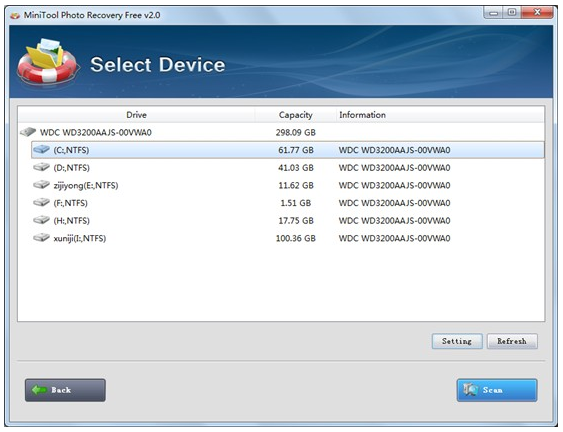Click Information text in the H: row

394,220
